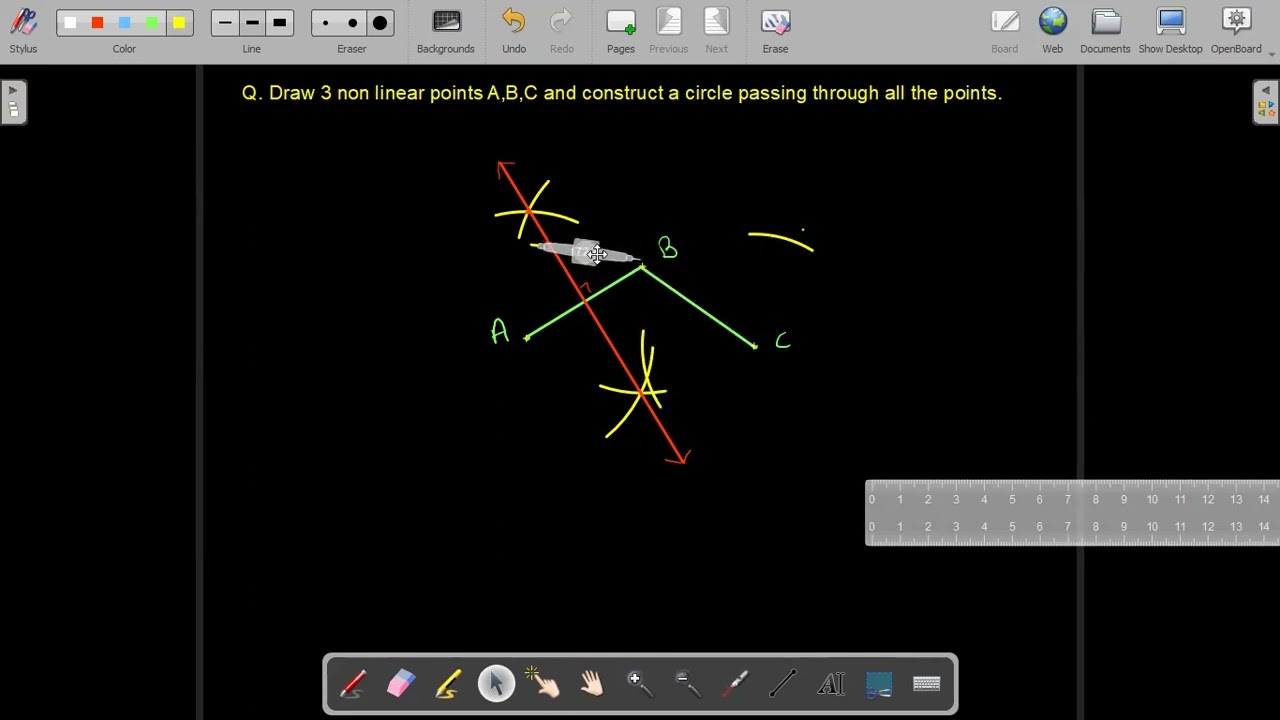This screenshot has height=720, width=1280.
Task: Open the Backgrounds chooser
Action: tap(446, 31)
